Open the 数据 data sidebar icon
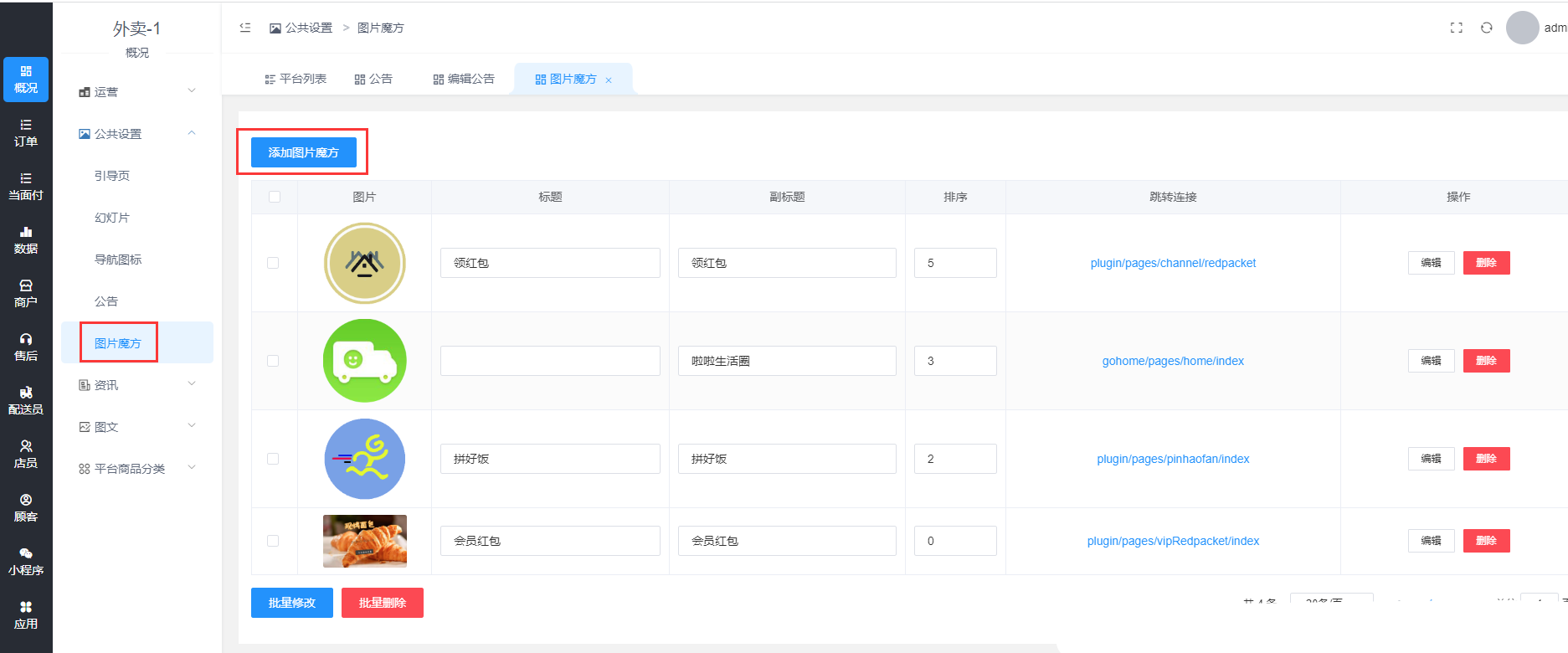This screenshot has width=1568, height=653. point(26,240)
